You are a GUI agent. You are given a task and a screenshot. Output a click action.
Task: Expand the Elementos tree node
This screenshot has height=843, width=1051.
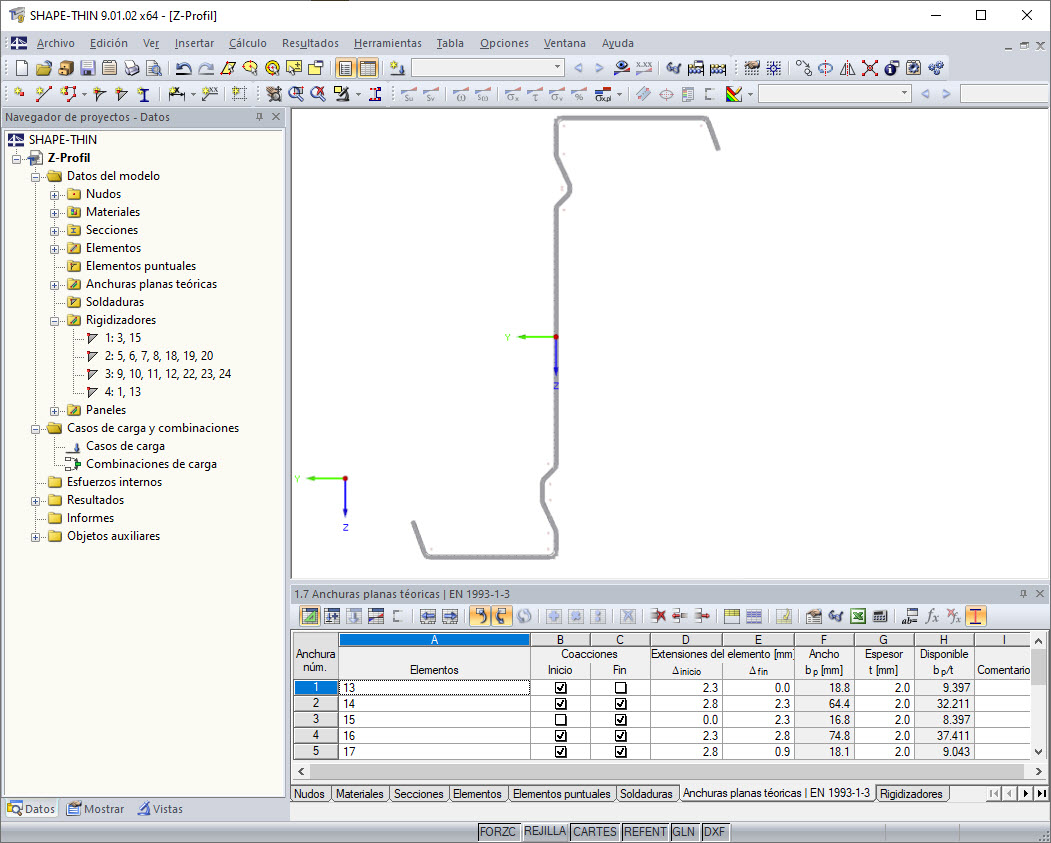coord(54,249)
